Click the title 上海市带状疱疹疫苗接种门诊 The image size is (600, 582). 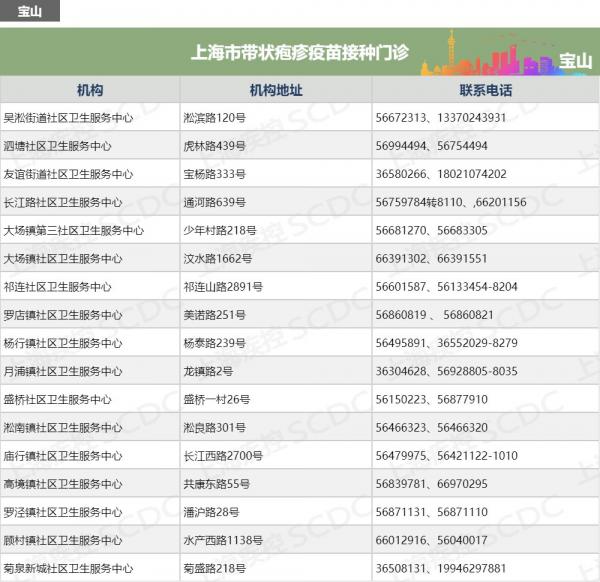300,52
